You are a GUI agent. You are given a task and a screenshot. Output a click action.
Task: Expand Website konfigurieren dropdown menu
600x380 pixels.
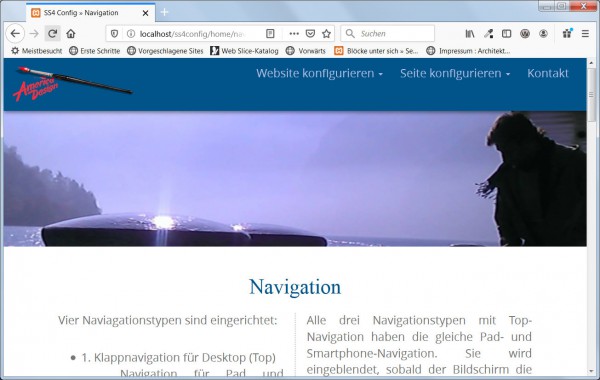coord(320,73)
